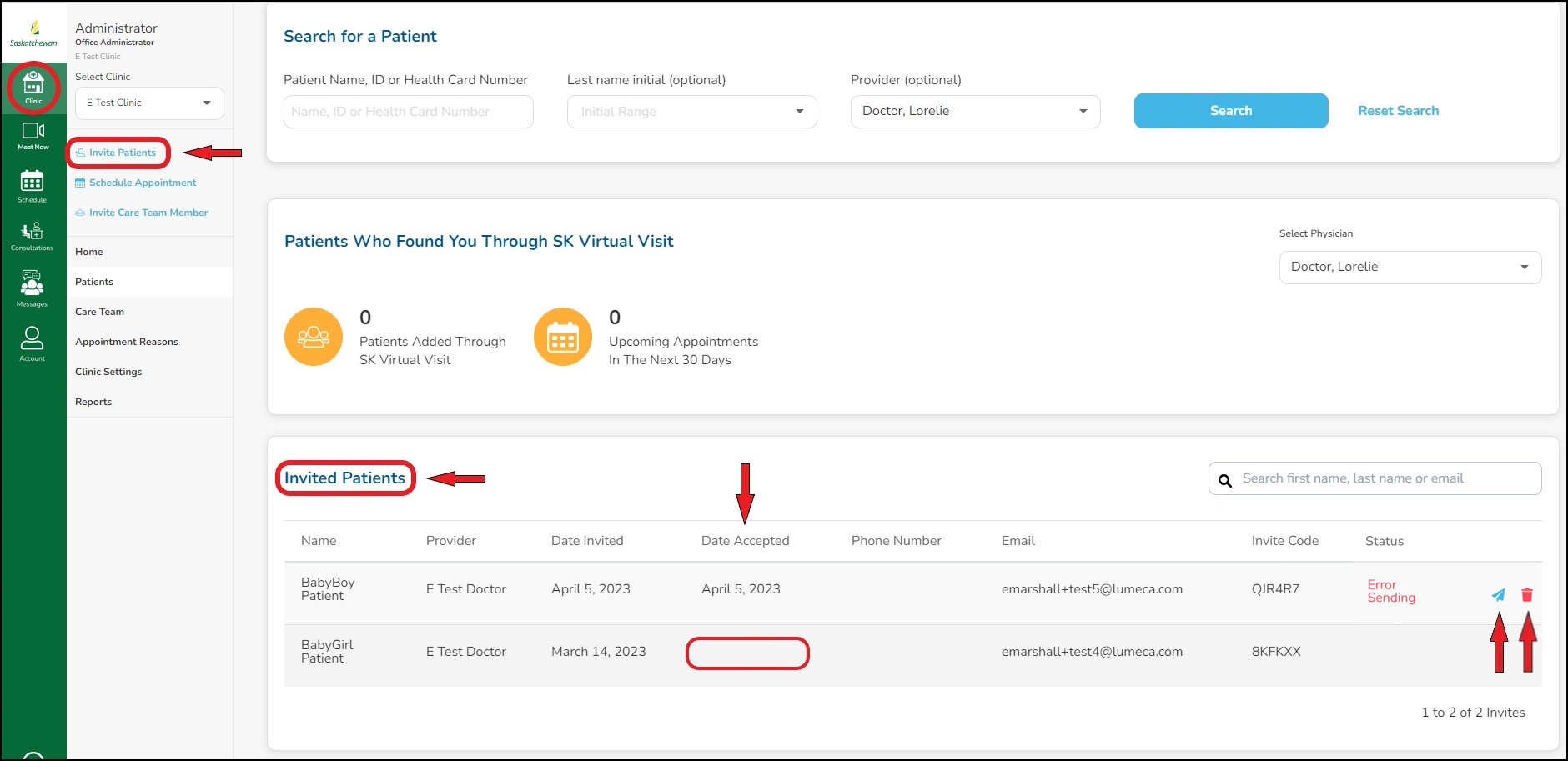
Task: Go to Care Team menu item
Action: point(100,312)
